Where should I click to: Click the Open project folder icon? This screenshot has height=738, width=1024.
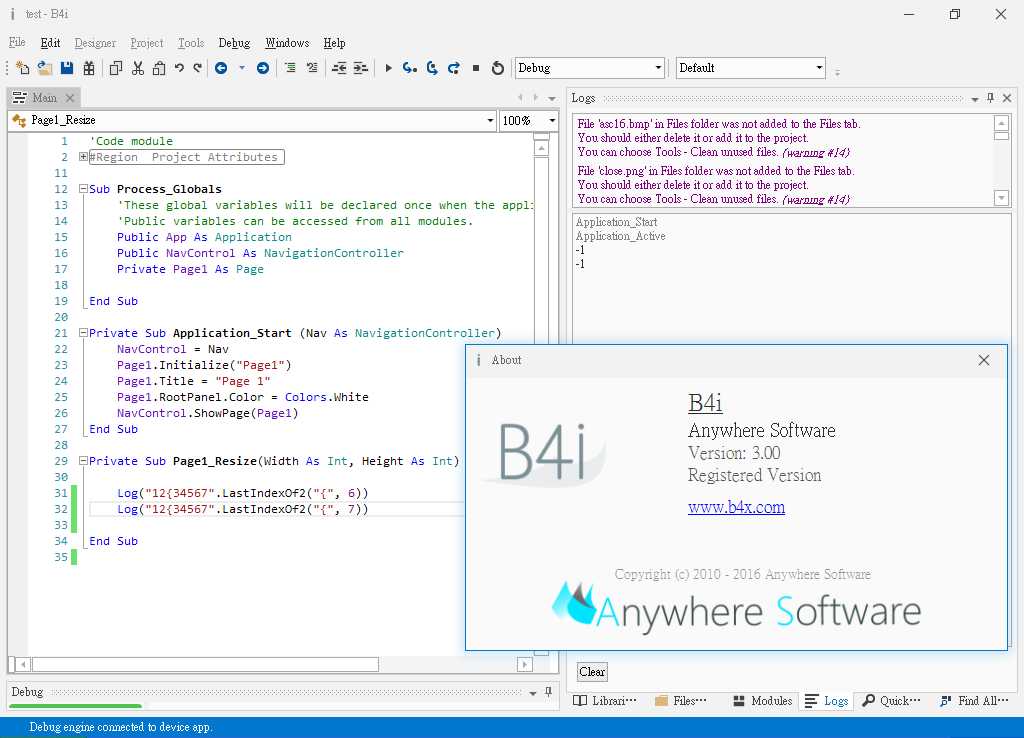coord(45,68)
